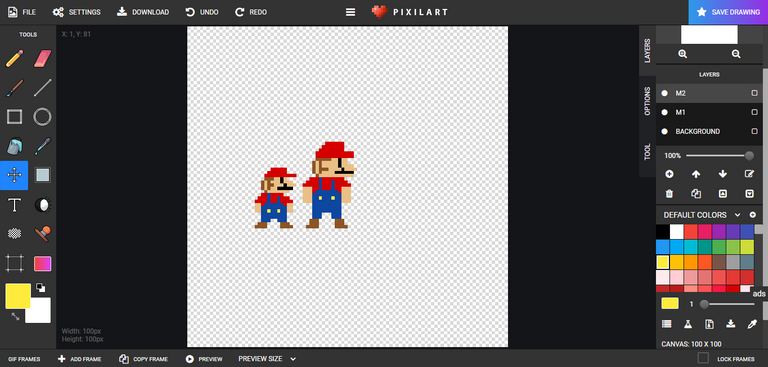Edit layer name pencil icon

749,174
